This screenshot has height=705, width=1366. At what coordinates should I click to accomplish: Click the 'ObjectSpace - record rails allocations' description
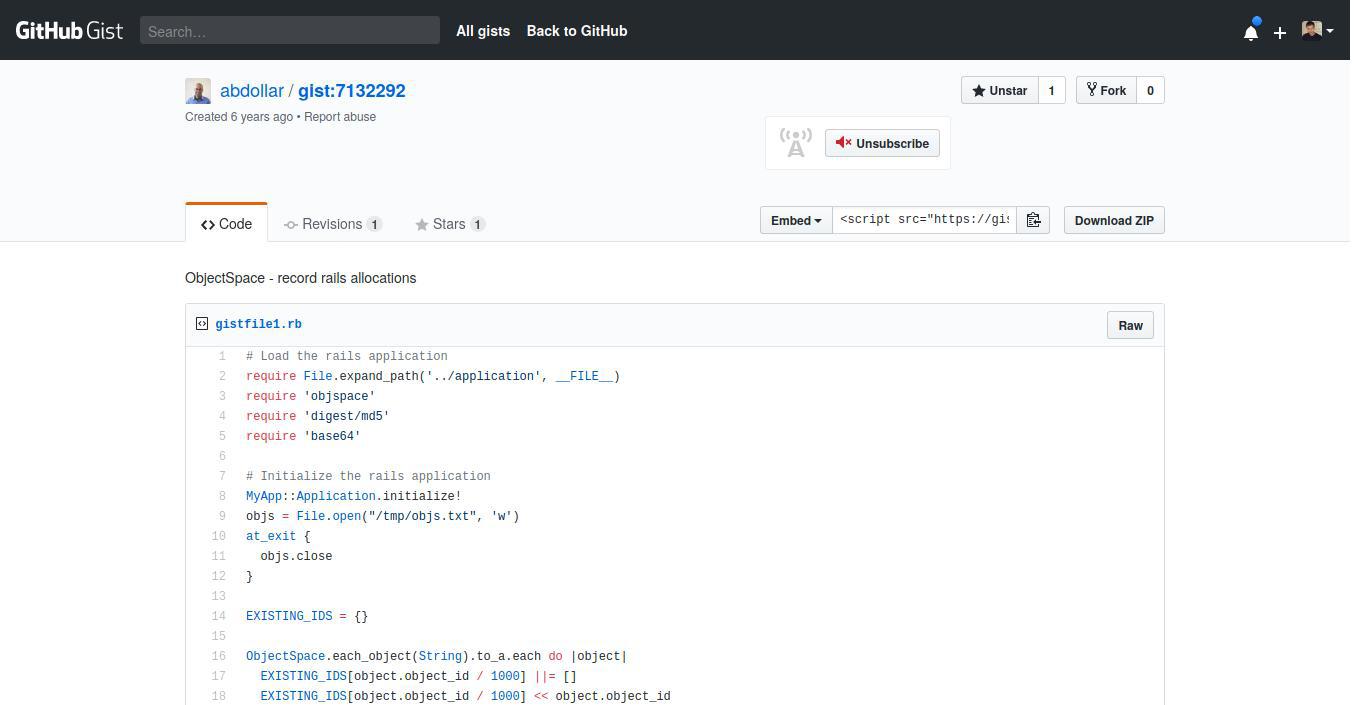tap(300, 278)
